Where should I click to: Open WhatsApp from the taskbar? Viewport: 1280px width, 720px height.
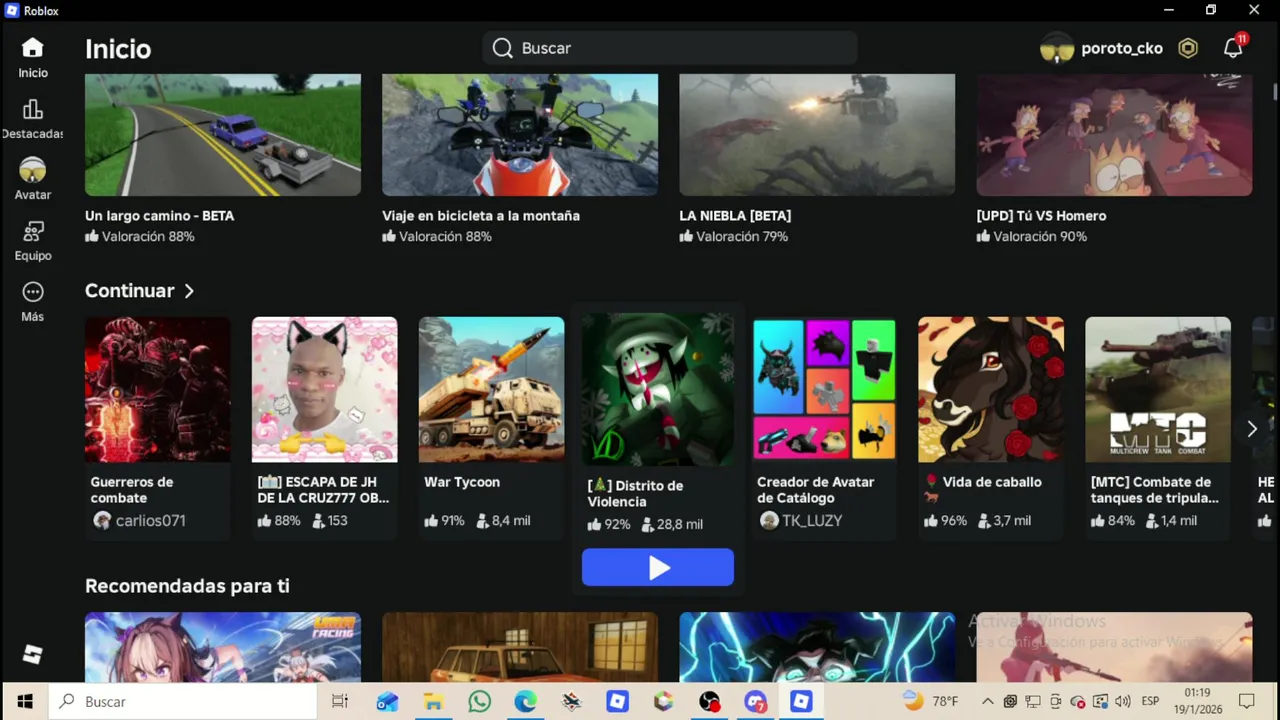point(480,701)
